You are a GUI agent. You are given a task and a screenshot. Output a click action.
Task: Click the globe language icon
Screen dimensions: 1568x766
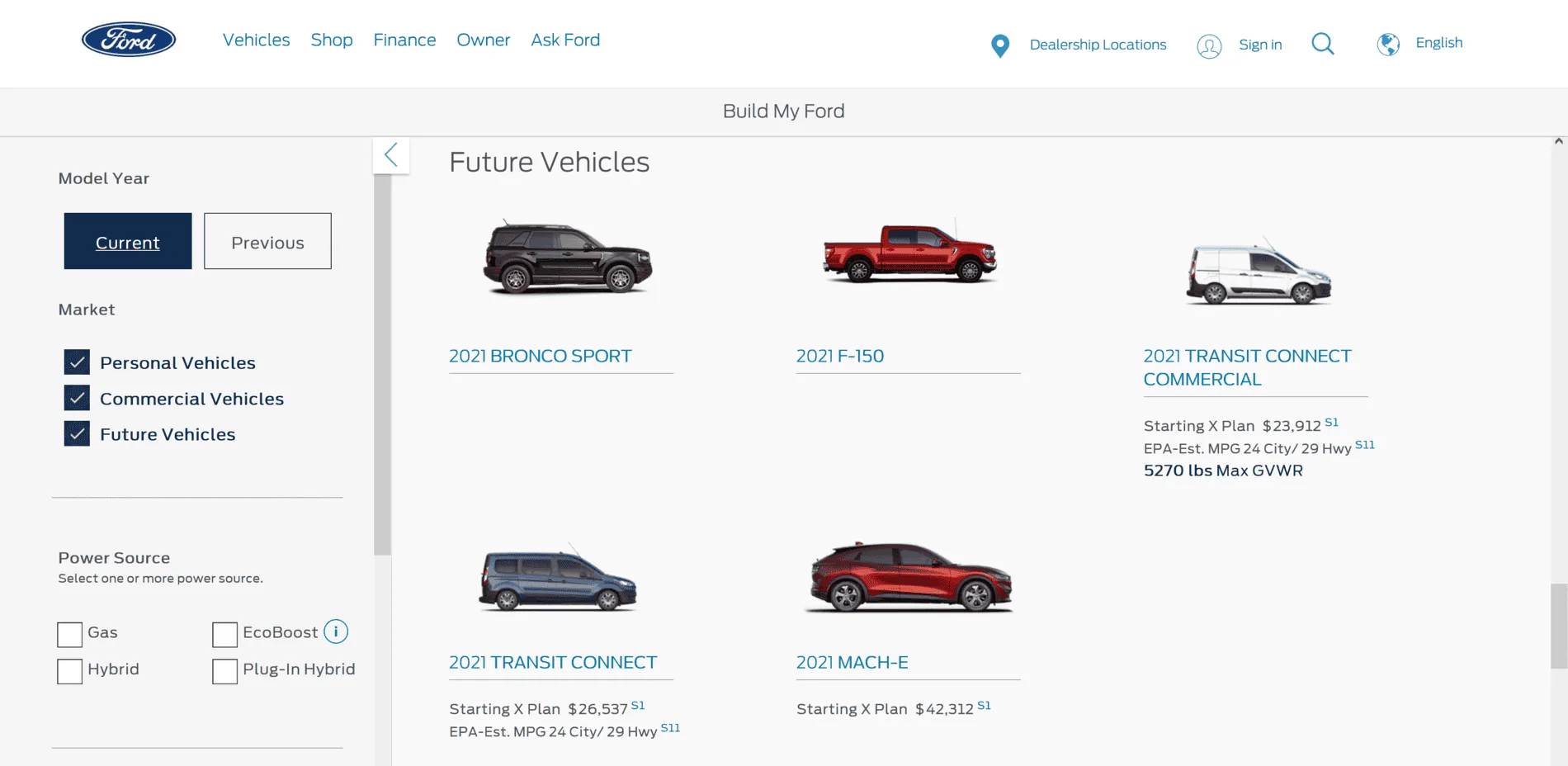[1388, 44]
